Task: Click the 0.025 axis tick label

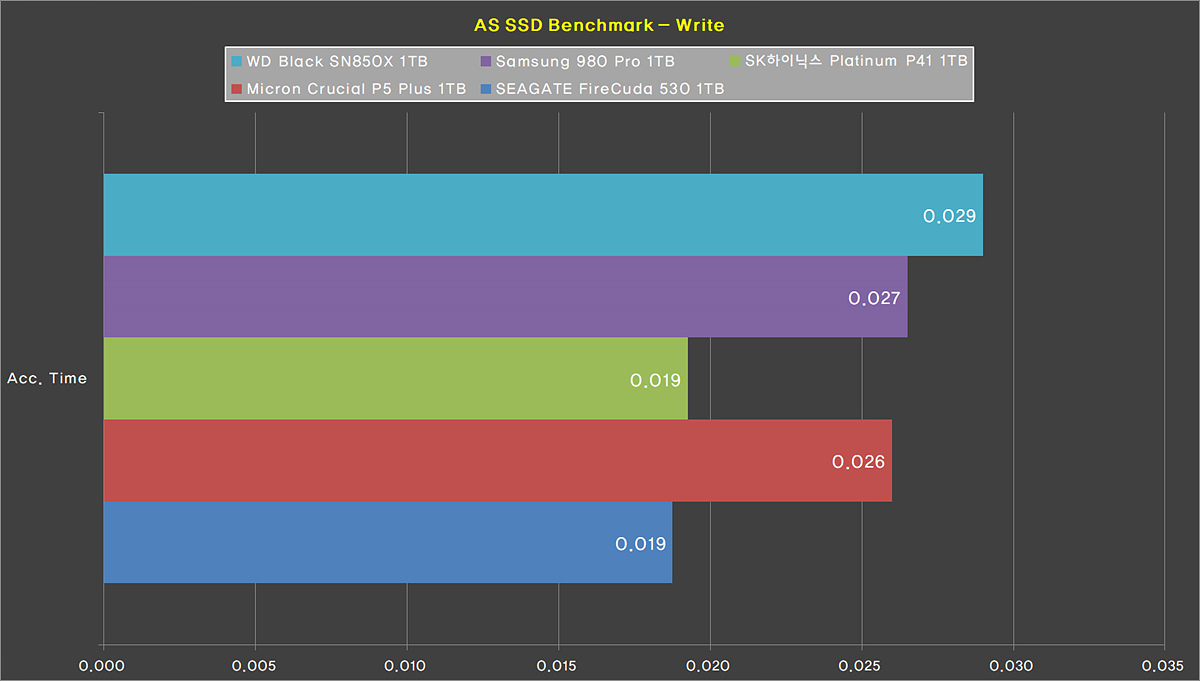Action: [x=862, y=665]
